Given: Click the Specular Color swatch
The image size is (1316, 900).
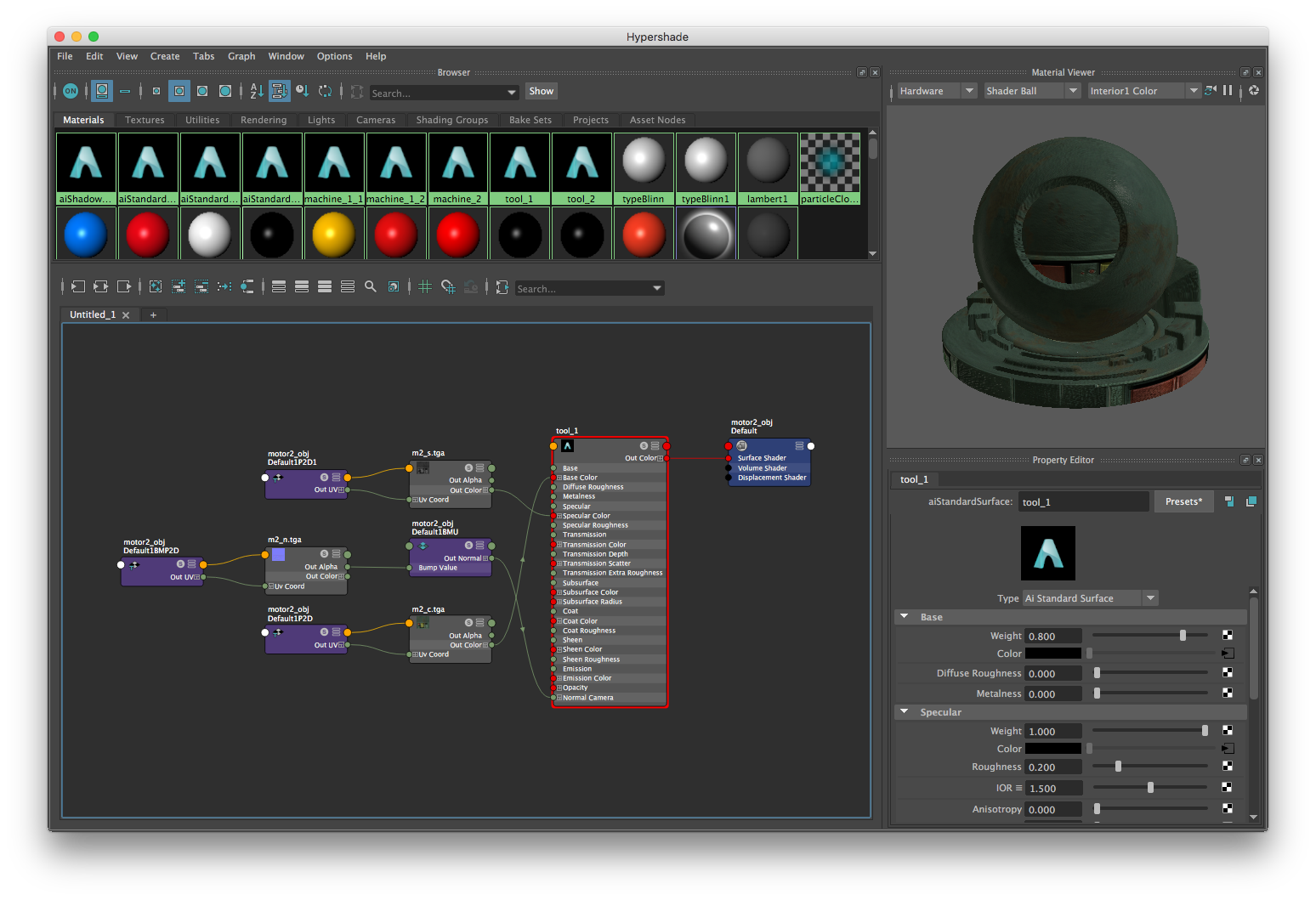Looking at the screenshot, I should (x=1052, y=749).
